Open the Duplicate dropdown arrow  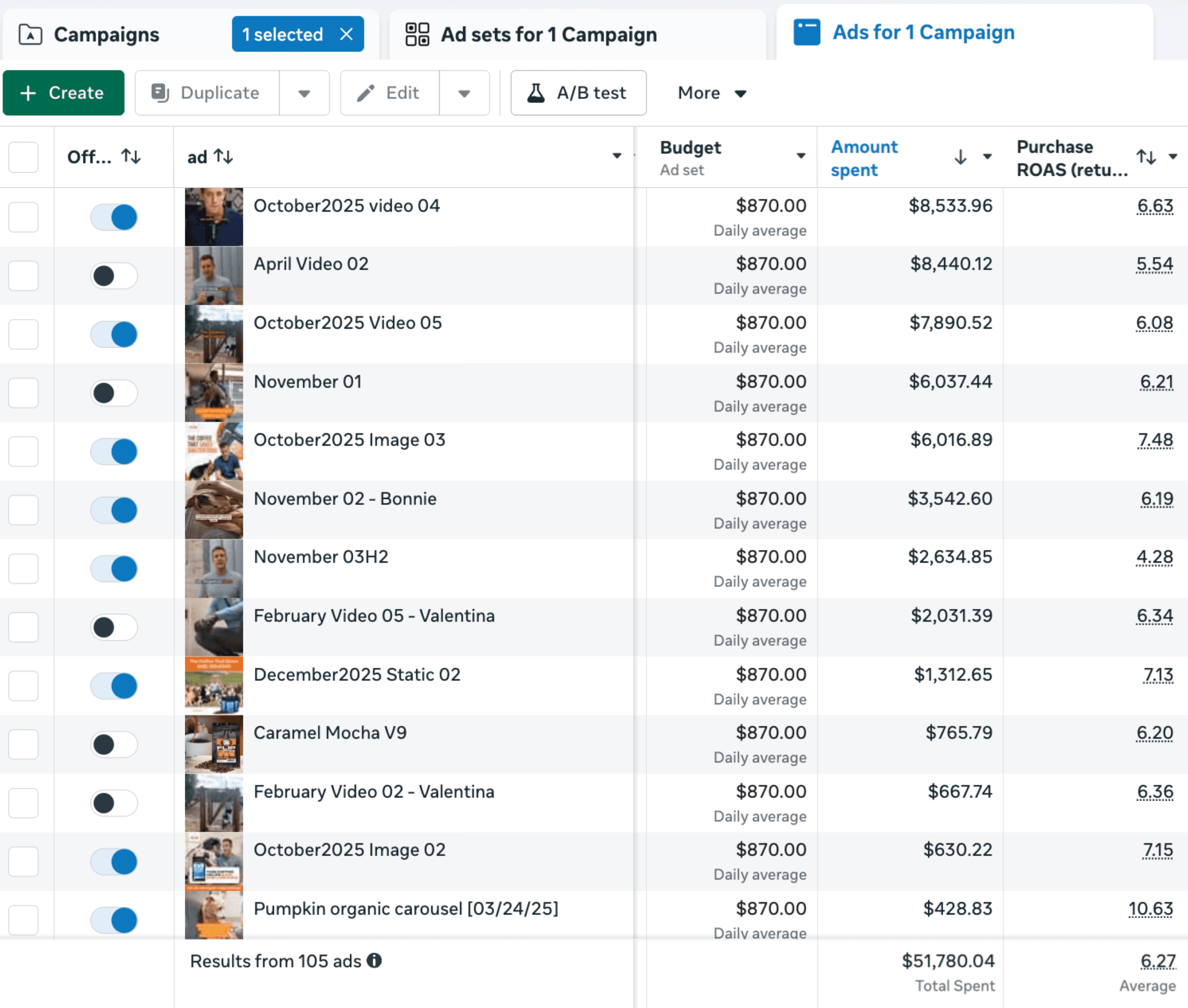point(304,93)
